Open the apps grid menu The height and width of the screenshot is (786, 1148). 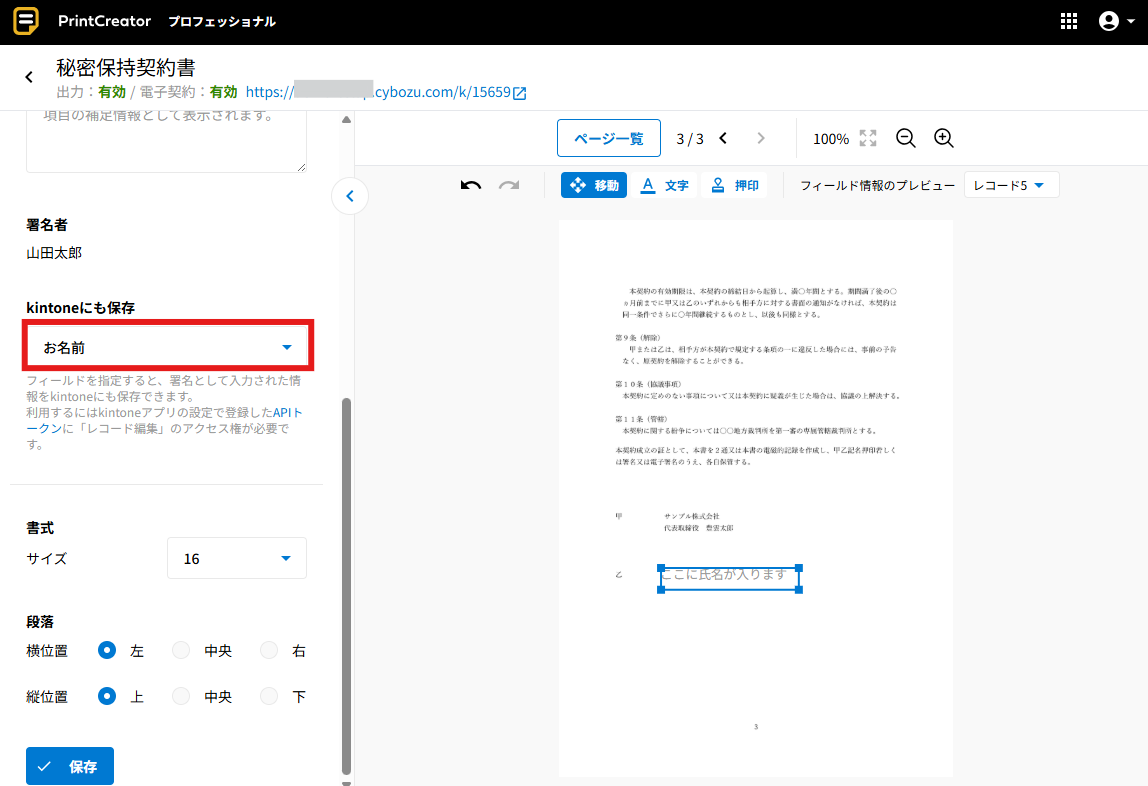click(1069, 21)
